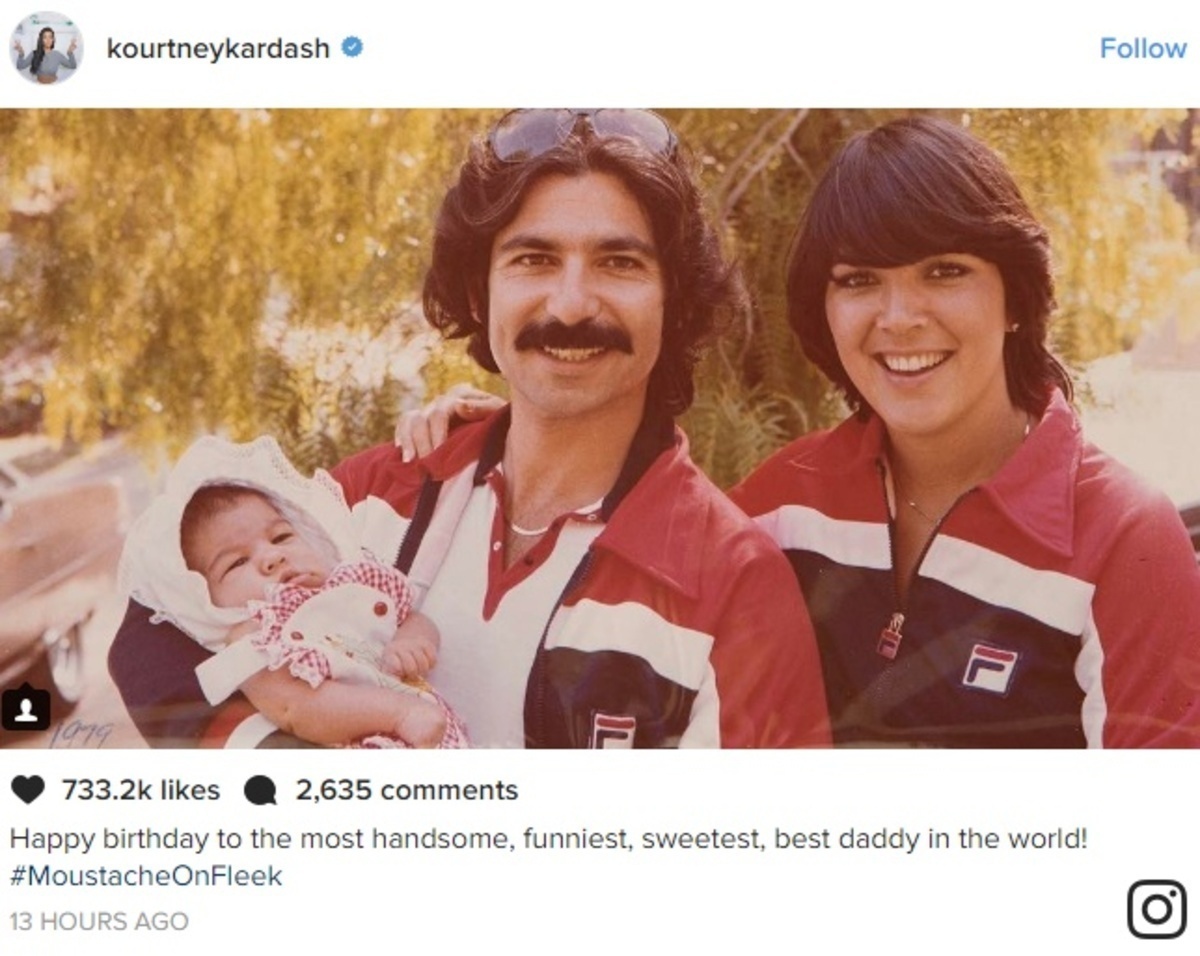Select the Happy birthday caption text

pyautogui.click(x=549, y=838)
